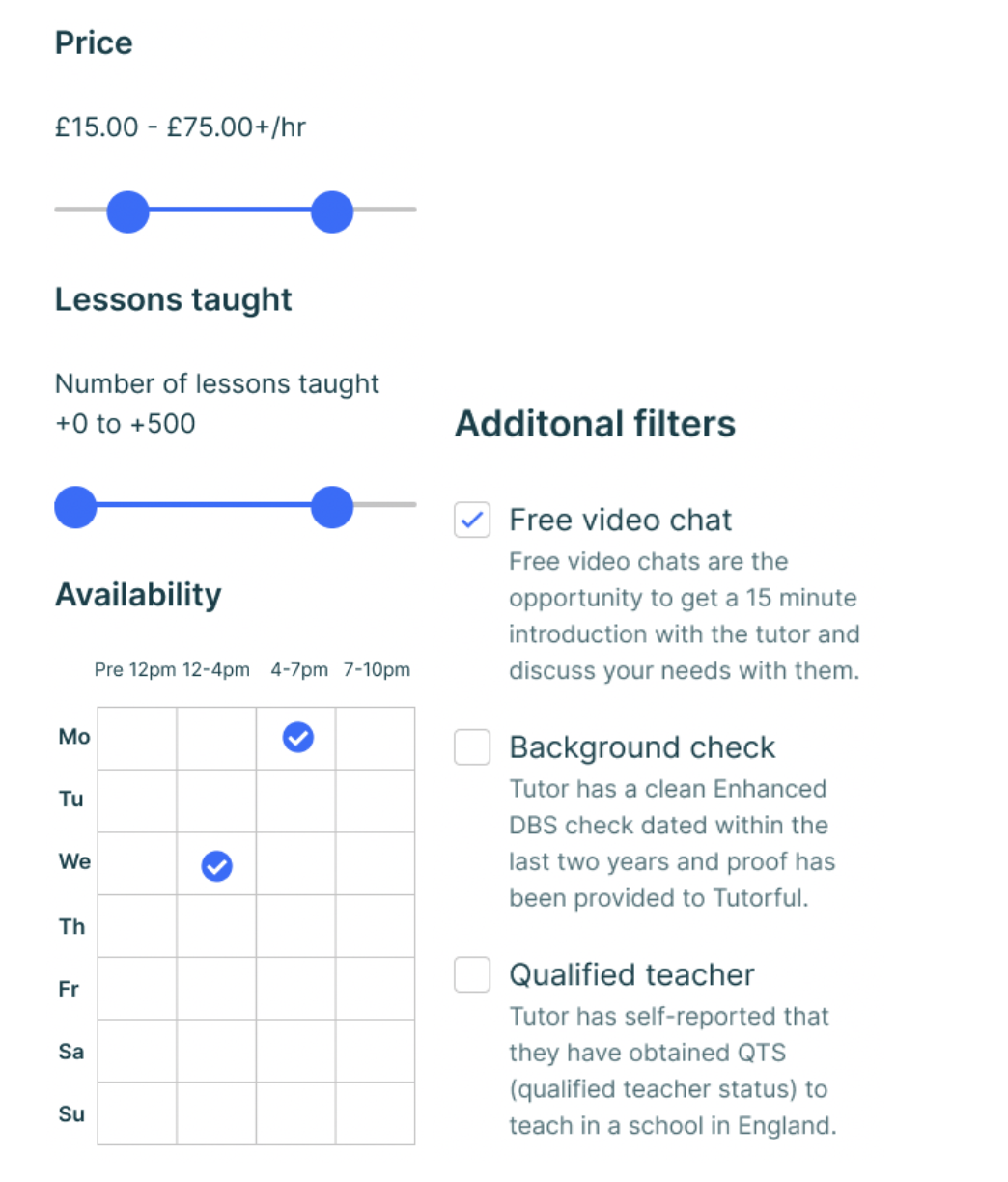Click the 4-7pm column header

pos(299,669)
